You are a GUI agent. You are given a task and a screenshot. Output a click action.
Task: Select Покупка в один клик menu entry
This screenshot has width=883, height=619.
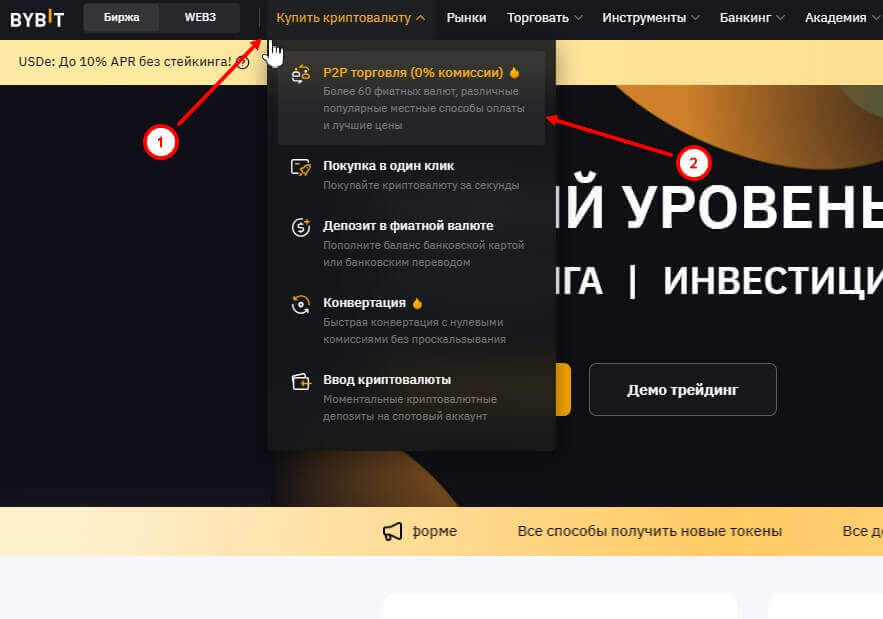[x=388, y=166]
